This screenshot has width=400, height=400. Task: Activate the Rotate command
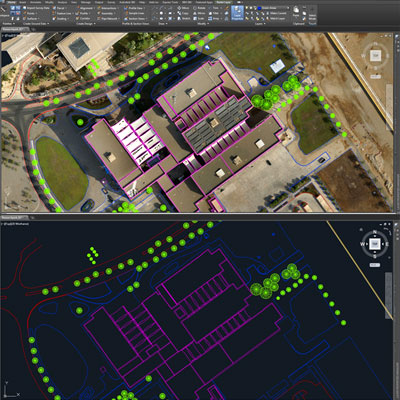click(200, 8)
